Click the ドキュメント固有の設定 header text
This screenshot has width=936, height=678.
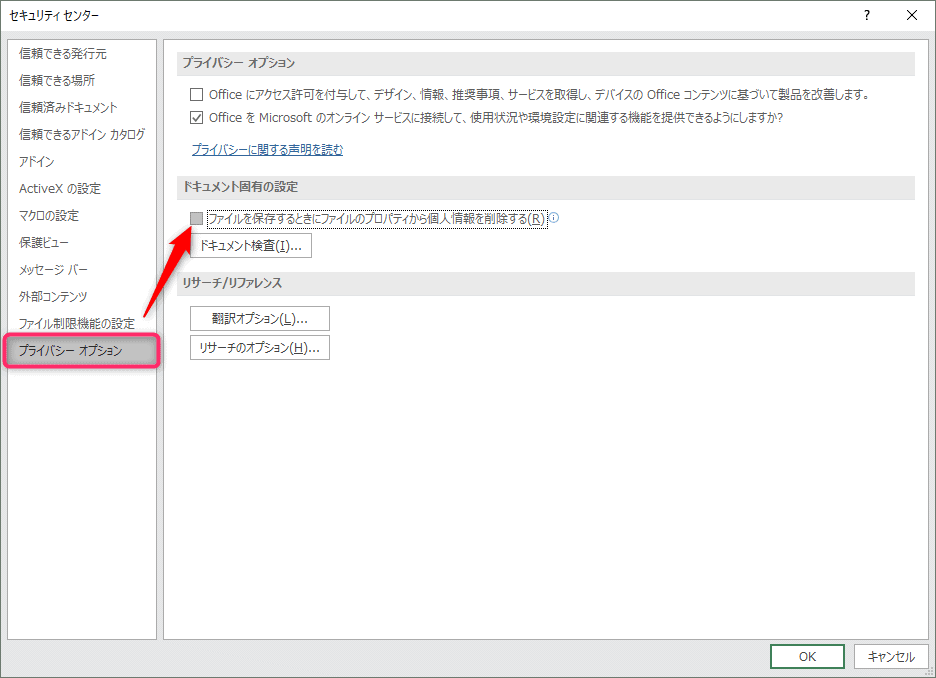point(240,187)
